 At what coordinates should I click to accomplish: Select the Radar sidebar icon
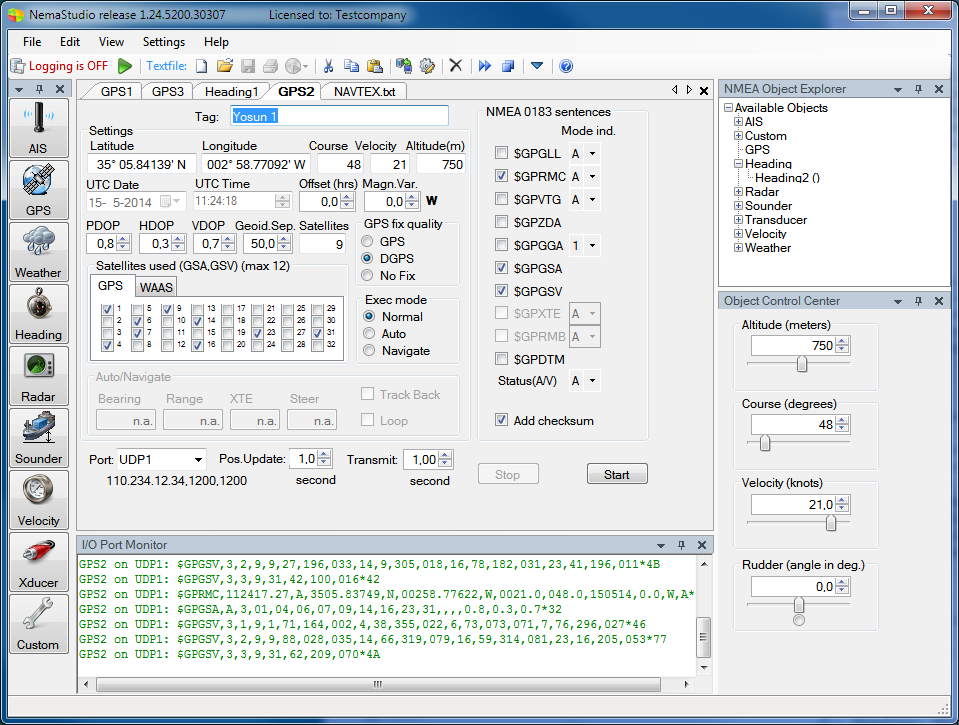[x=38, y=375]
